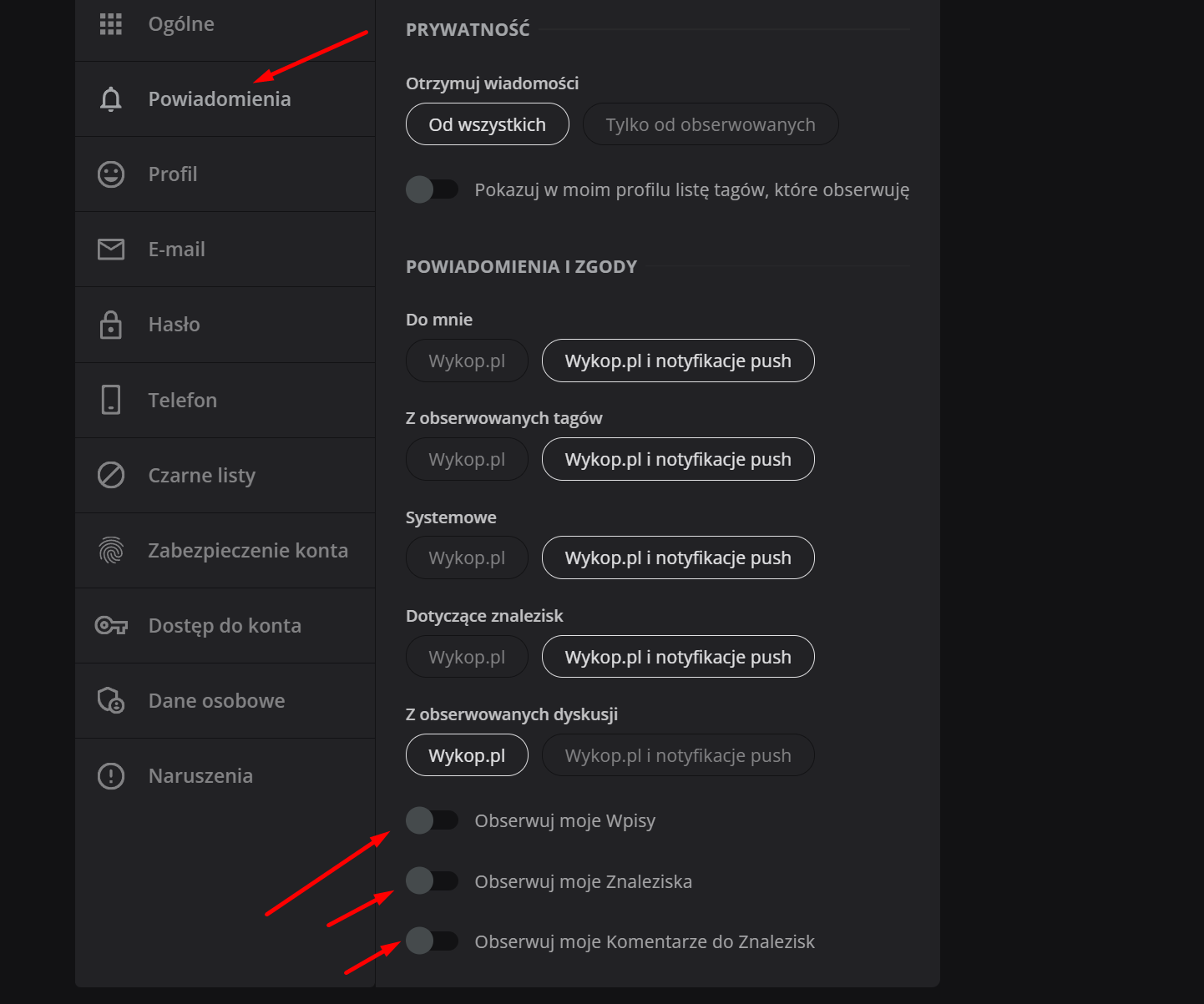The width and height of the screenshot is (1204, 1004).
Task: Select Tylko od obserwowanych for messages
Action: (710, 124)
